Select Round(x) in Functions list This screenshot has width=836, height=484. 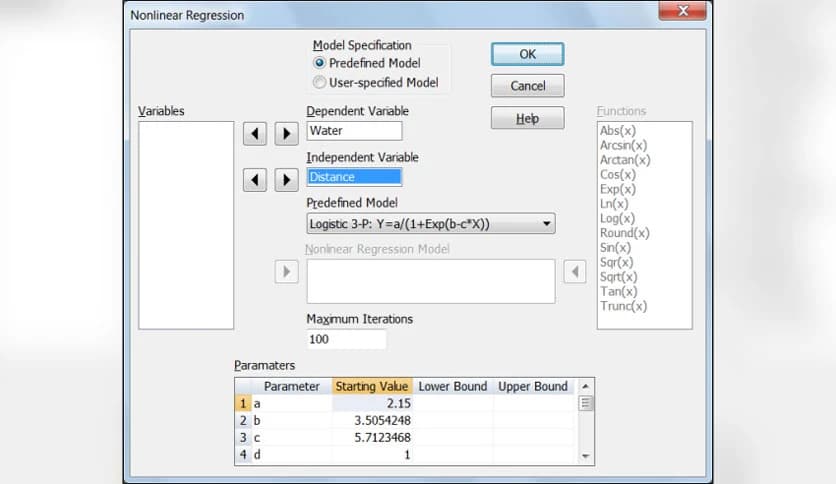(x=624, y=233)
